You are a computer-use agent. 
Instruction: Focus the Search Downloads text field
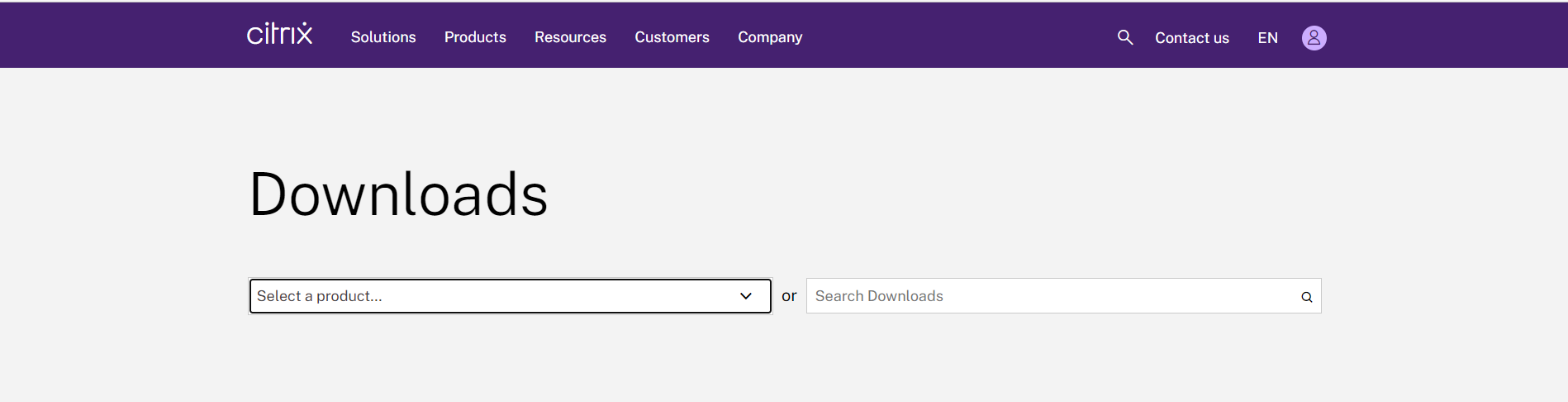(1049, 296)
